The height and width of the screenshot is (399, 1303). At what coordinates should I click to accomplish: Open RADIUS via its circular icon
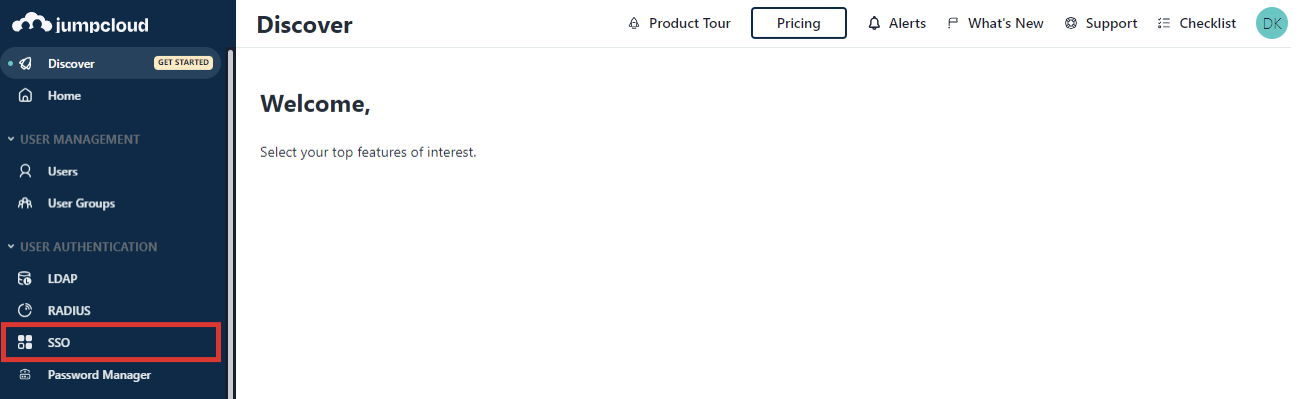(x=26, y=311)
